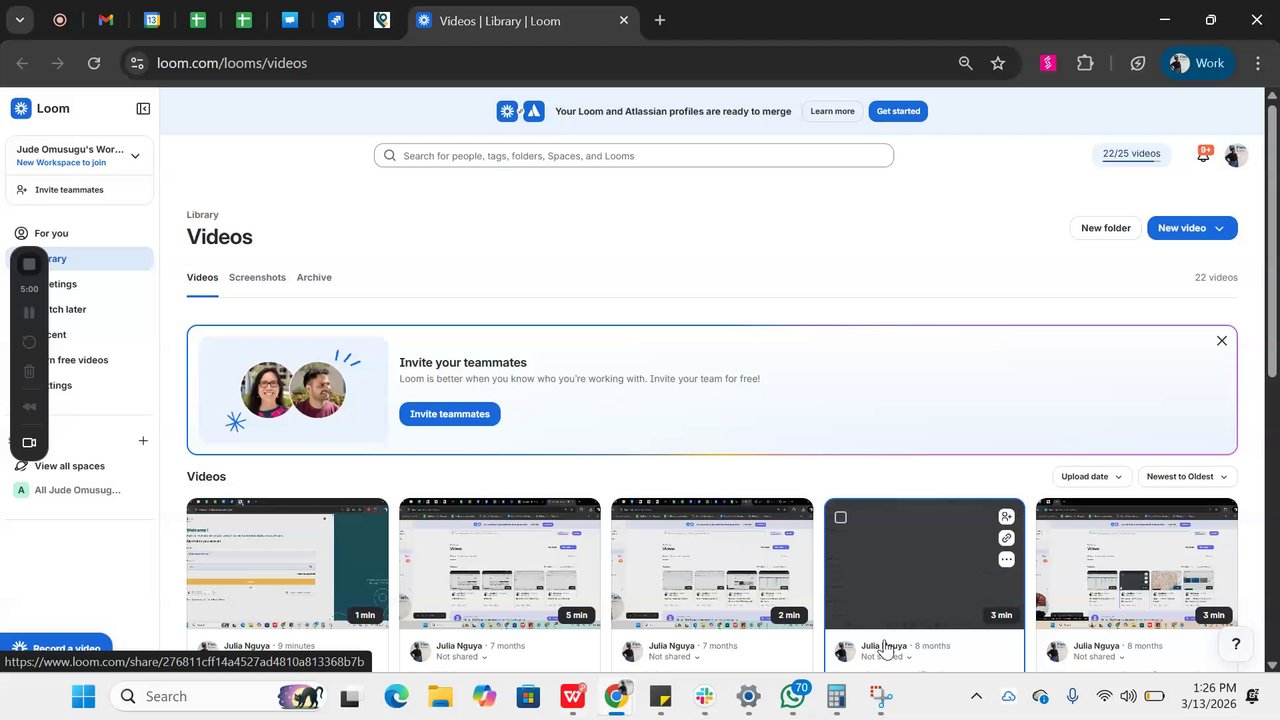Dismiss the Invite your teammates banner
Screen dimensions: 1280x720
click(x=1221, y=341)
